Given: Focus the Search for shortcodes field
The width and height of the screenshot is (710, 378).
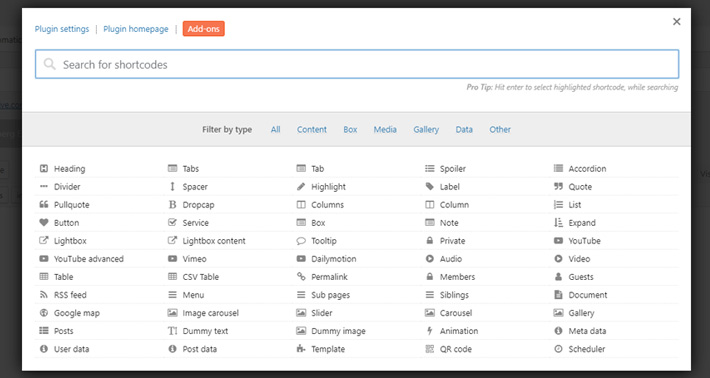Looking at the screenshot, I should tap(357, 64).
